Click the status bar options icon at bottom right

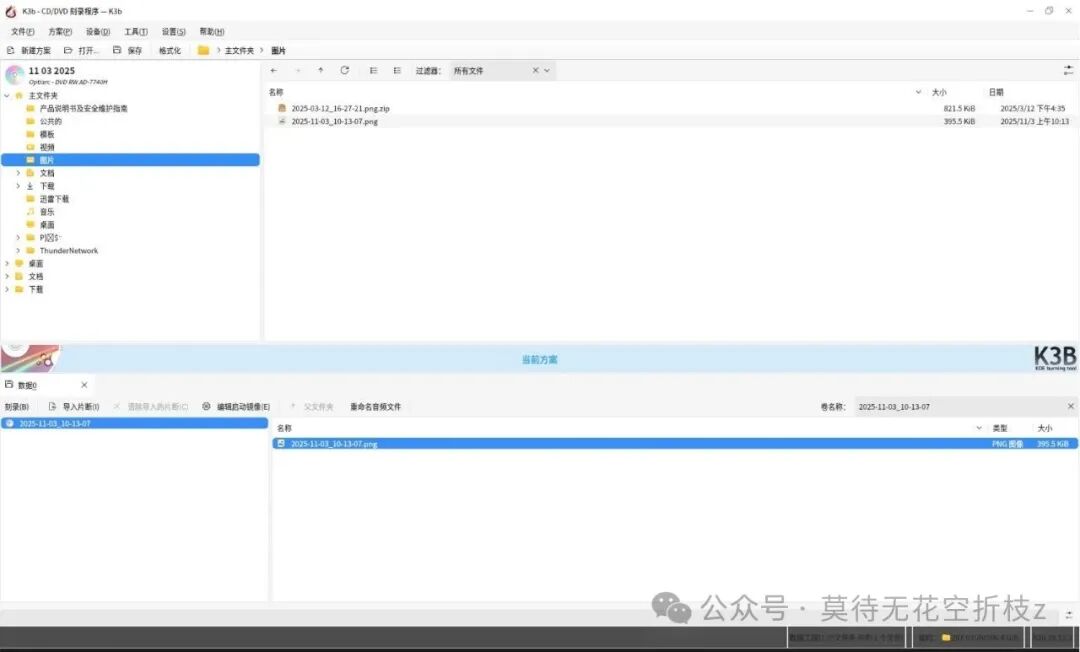coord(1068,614)
